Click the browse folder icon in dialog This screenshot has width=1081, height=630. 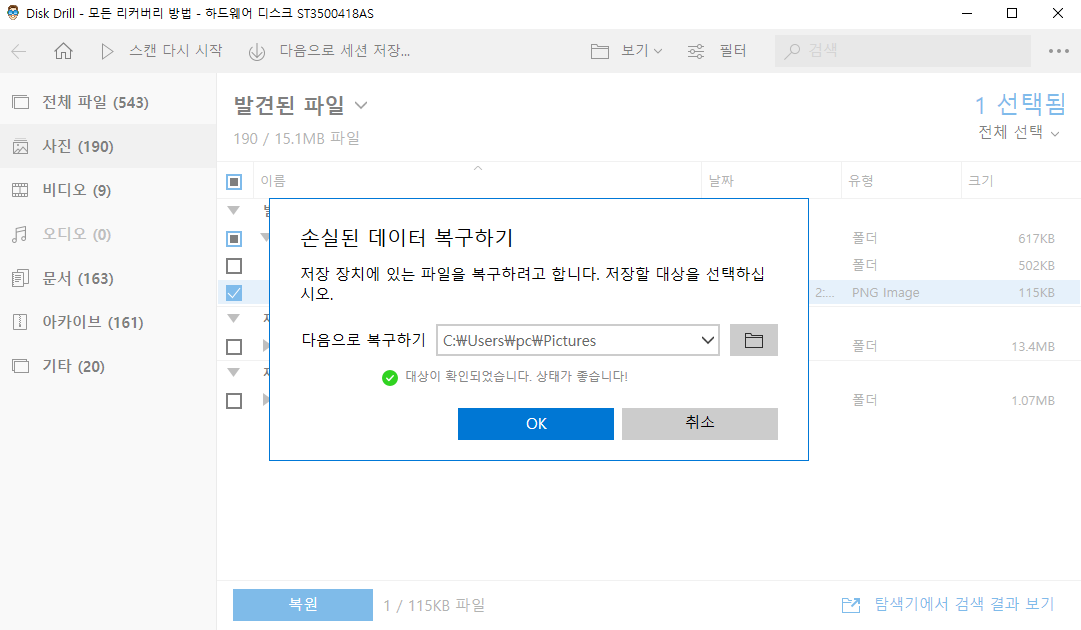pos(754,341)
